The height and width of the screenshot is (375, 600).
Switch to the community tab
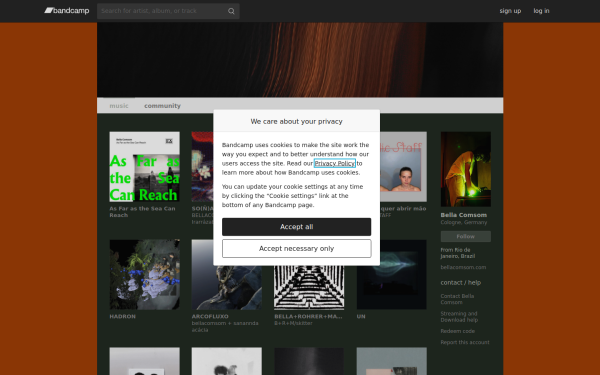(162, 106)
